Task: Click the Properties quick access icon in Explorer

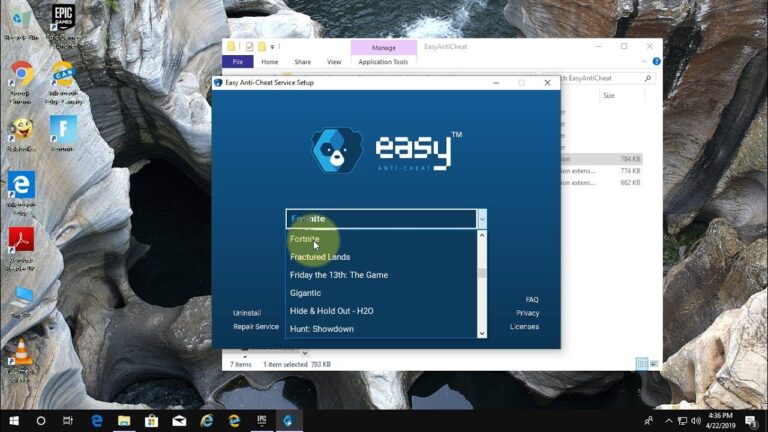Action: [x=249, y=47]
